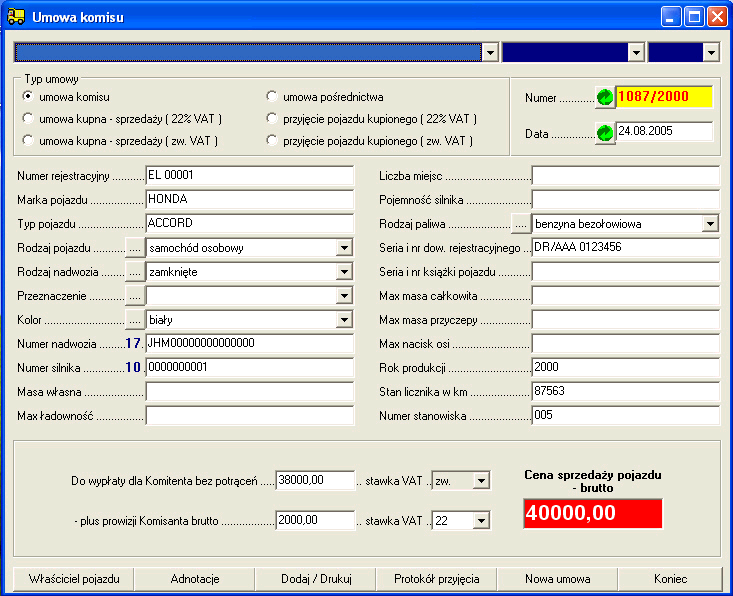Click the ellipsis button beside Rodzaj nadwozia
Image resolution: width=733 pixels, height=596 pixels.
135,271
